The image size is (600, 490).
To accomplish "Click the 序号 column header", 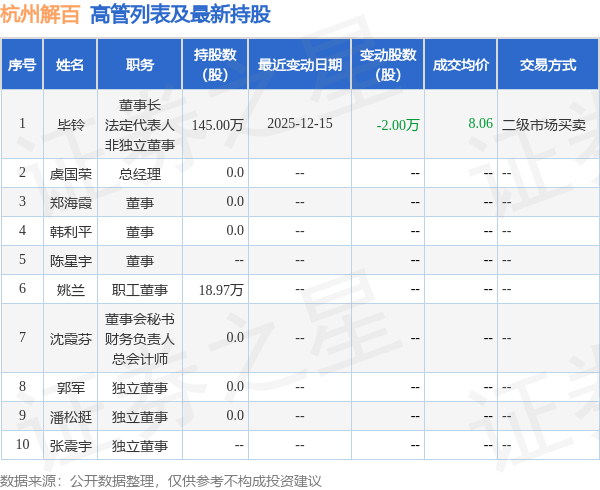I will tap(22, 64).
